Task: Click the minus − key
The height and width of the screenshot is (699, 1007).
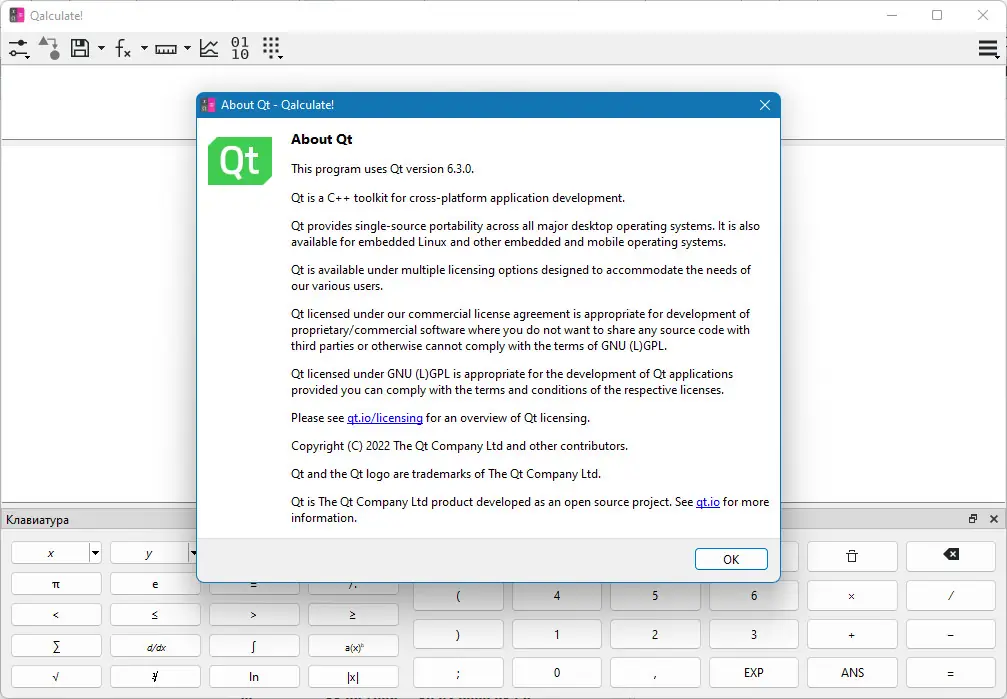Action: pyautogui.click(x=950, y=634)
